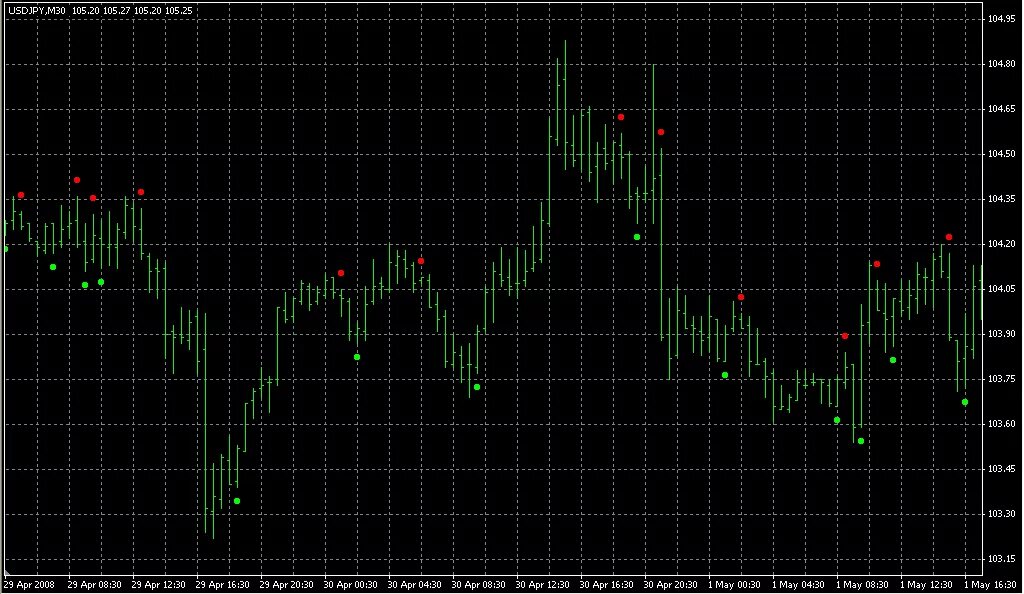1024x594 pixels.
Task: Click the 1 May 04:30 time label
Action: pos(798,585)
